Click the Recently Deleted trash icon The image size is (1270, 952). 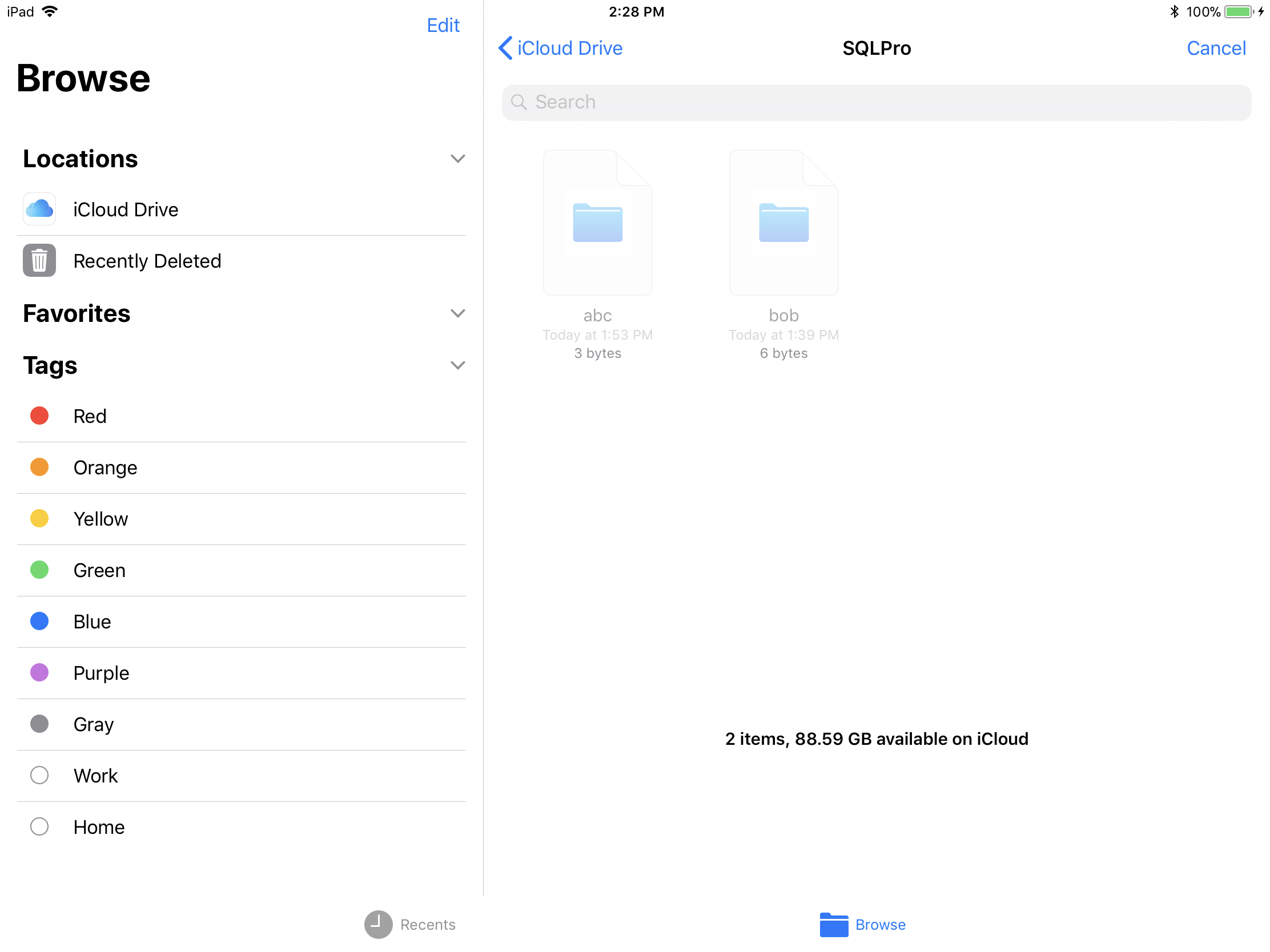(39, 261)
